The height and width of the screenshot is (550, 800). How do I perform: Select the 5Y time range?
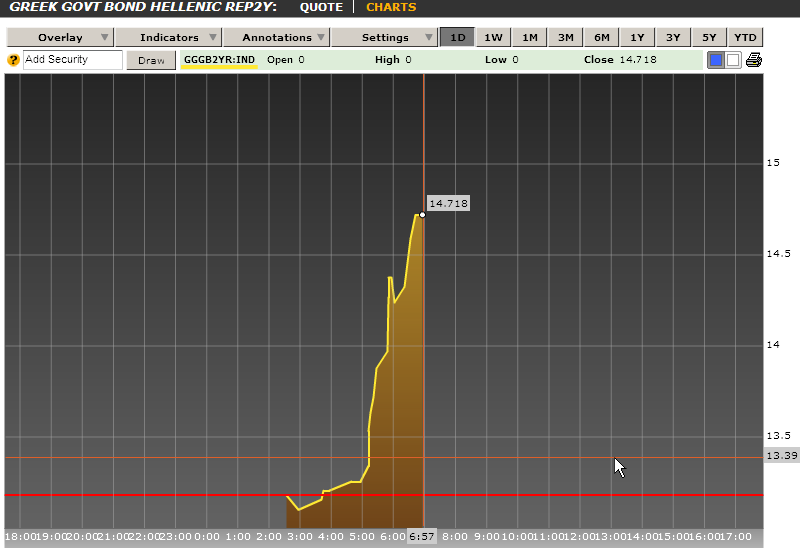click(x=709, y=37)
